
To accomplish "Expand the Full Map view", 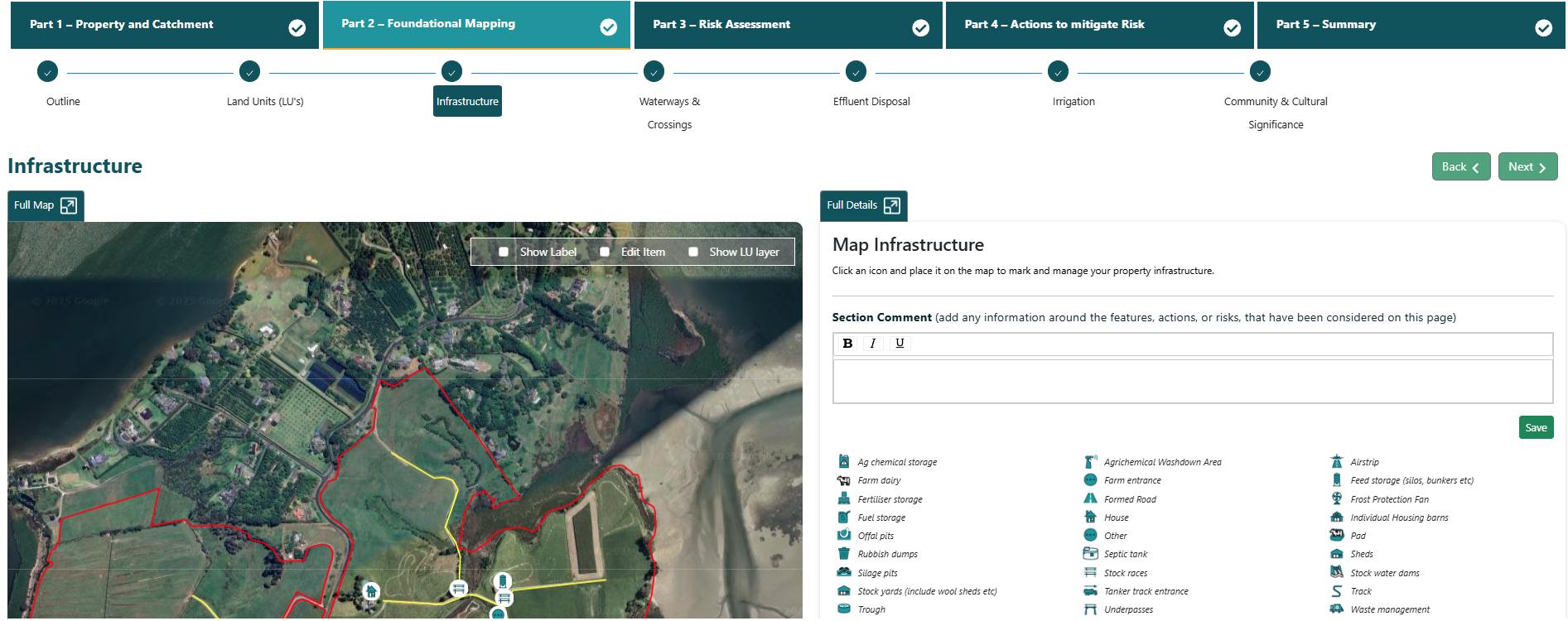I will coord(46,205).
